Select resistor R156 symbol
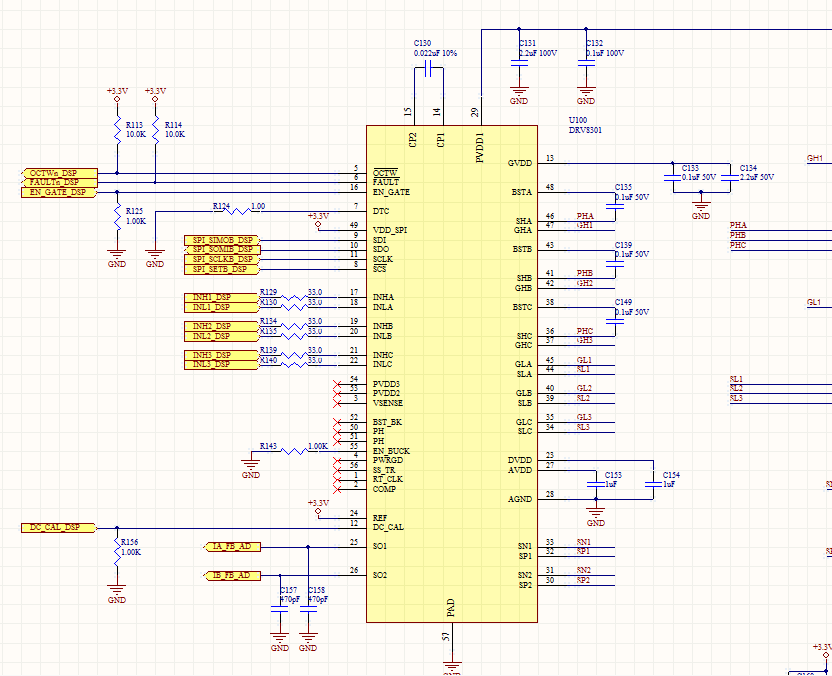 117,553
